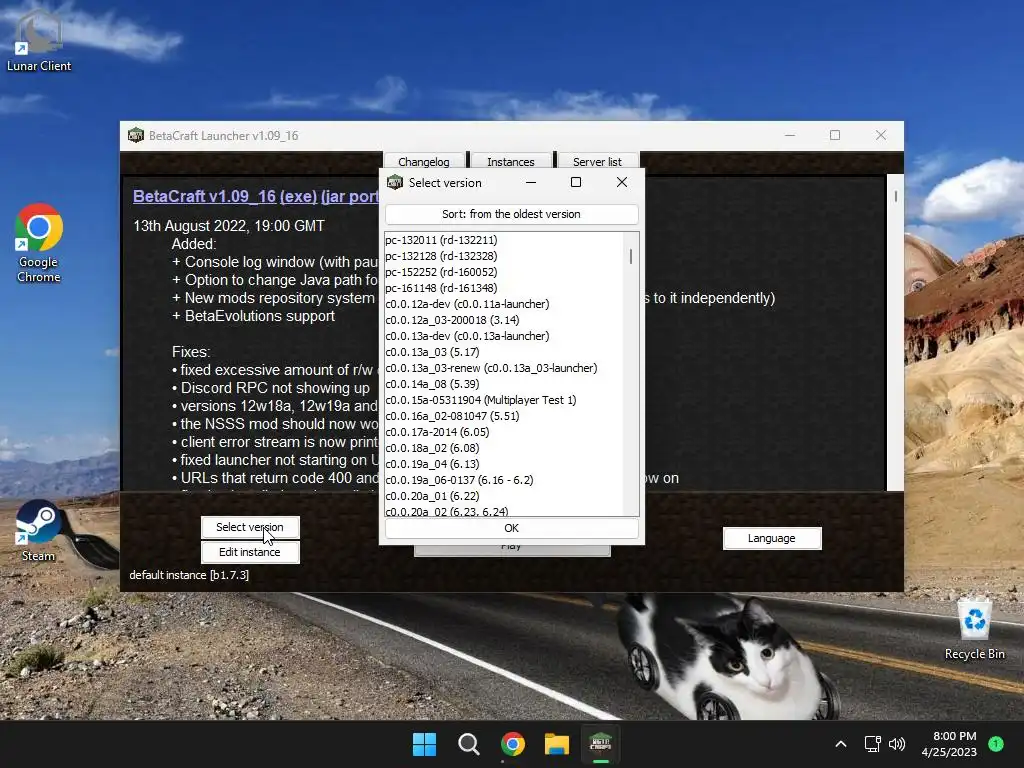Minimize the Select version dialog

click(x=531, y=183)
